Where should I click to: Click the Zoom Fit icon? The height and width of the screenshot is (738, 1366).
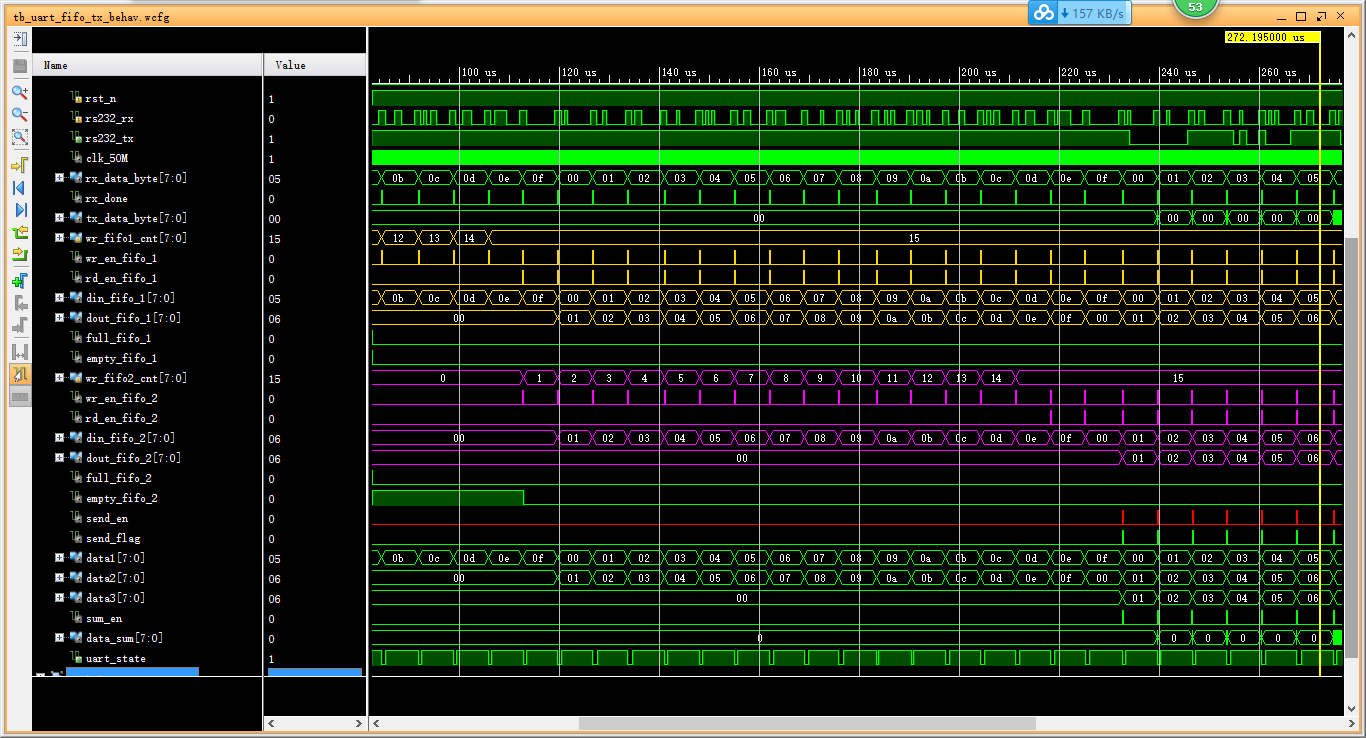click(19, 138)
